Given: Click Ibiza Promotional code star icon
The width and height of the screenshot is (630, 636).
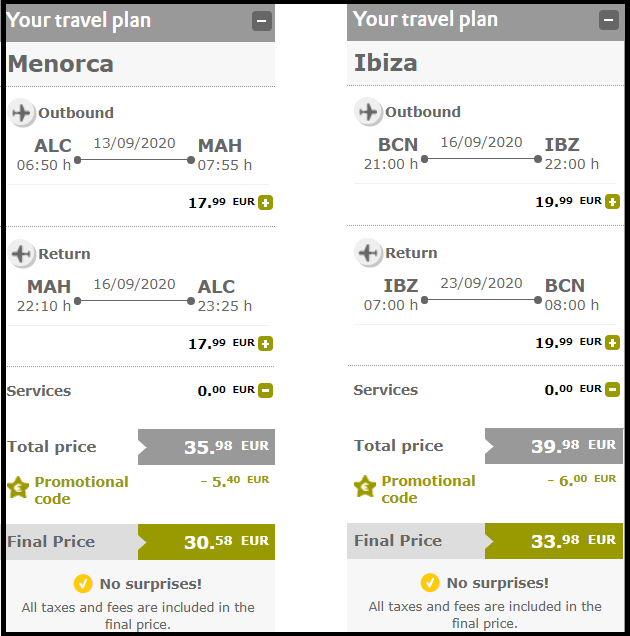Looking at the screenshot, I should coord(365,486).
